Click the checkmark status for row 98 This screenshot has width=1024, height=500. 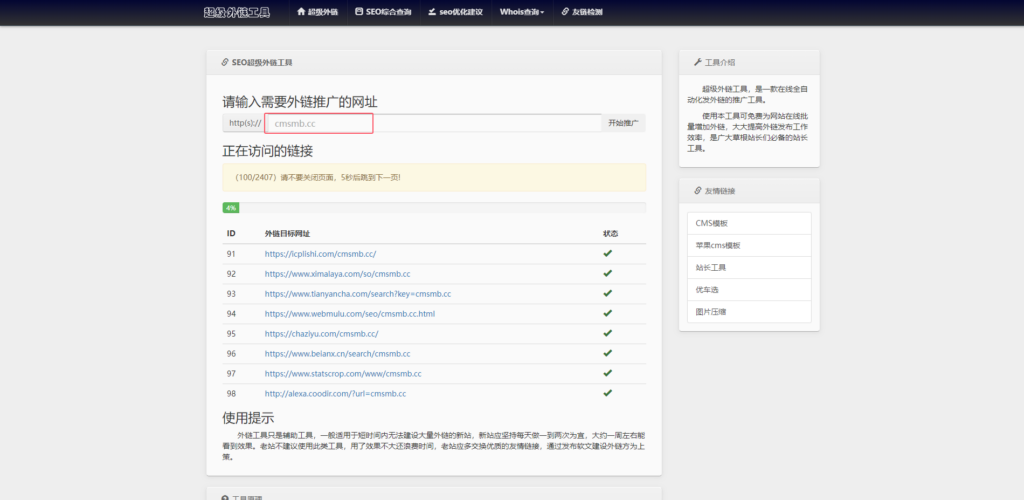click(x=607, y=393)
